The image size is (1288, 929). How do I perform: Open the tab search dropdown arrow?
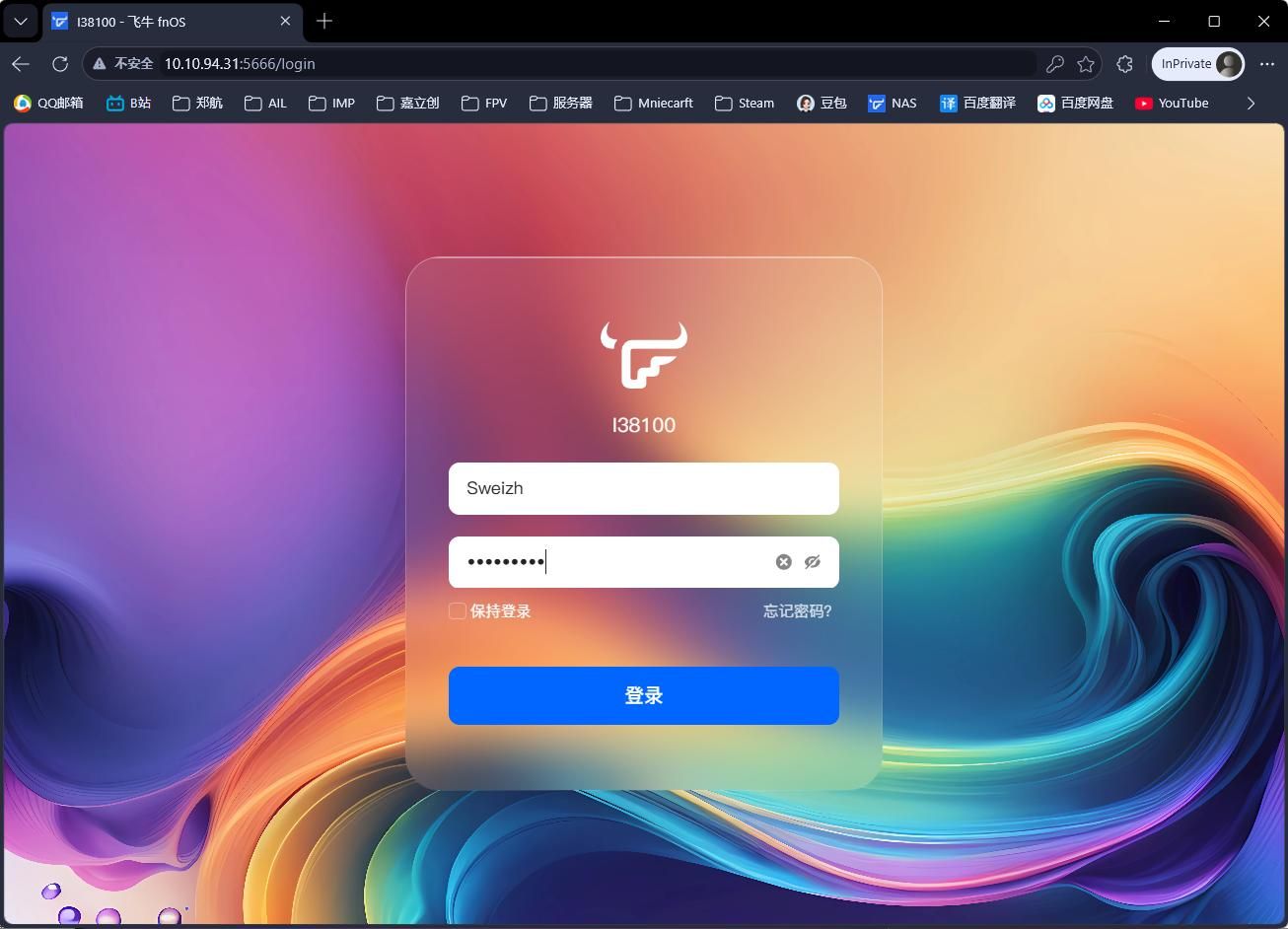[x=21, y=21]
